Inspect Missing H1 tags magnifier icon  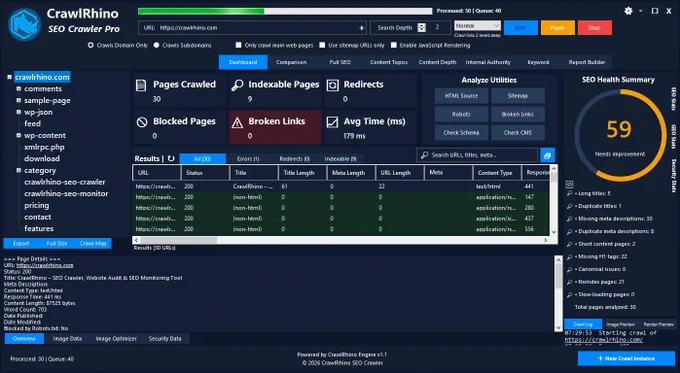point(569,257)
